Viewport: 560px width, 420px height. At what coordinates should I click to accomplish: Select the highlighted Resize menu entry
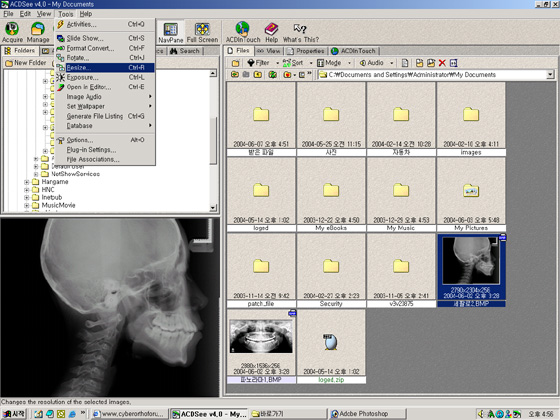[105, 68]
